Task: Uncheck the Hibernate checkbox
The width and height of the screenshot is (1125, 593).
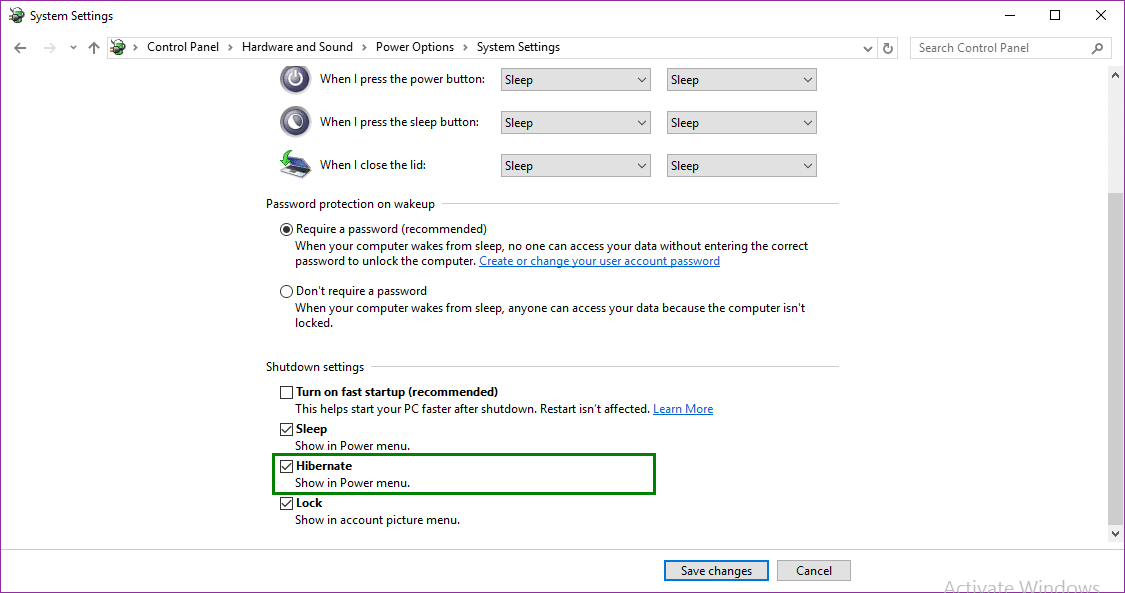Action: (x=286, y=466)
